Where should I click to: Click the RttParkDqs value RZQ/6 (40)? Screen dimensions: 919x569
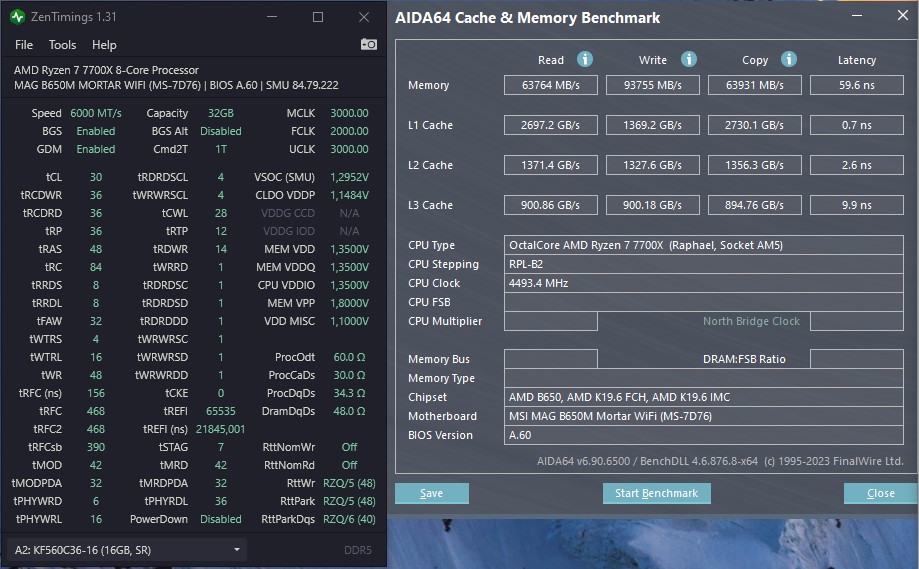[x=349, y=519]
